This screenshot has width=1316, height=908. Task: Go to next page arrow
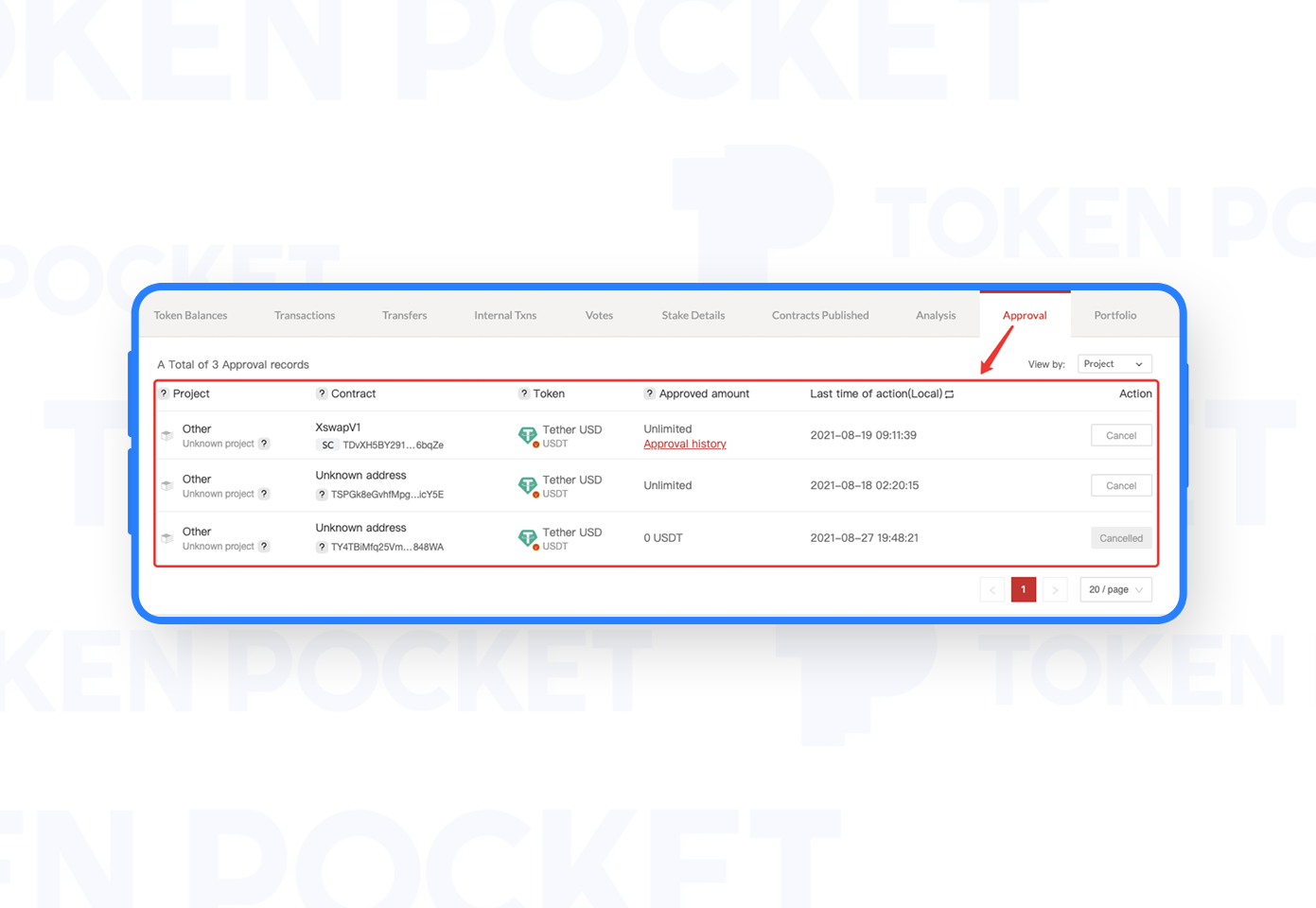pyautogui.click(x=1055, y=590)
